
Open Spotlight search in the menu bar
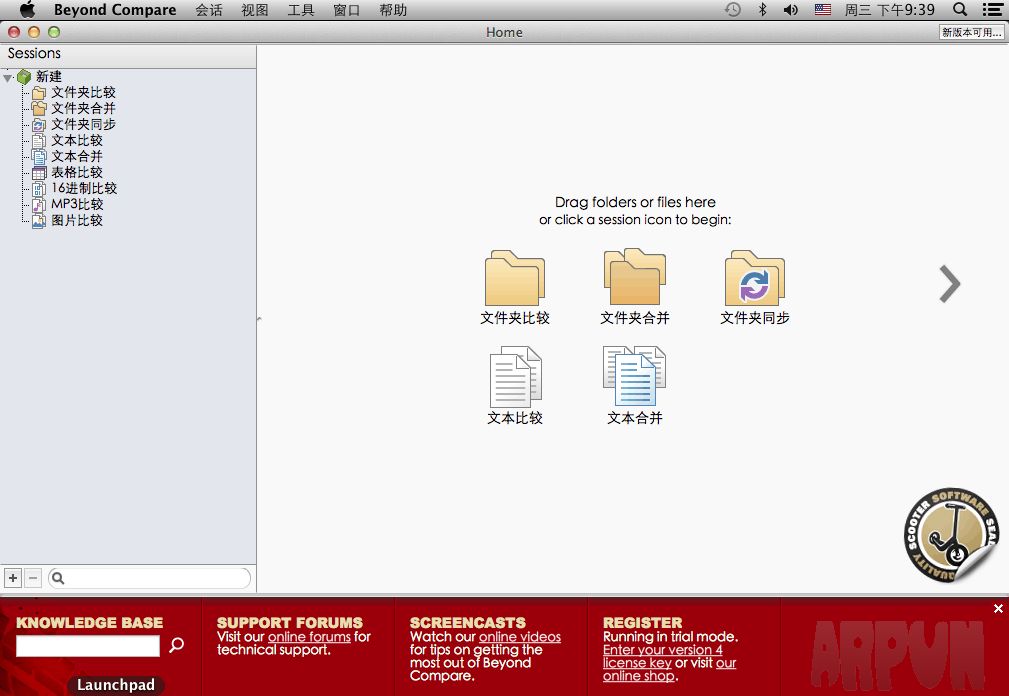[x=960, y=10]
